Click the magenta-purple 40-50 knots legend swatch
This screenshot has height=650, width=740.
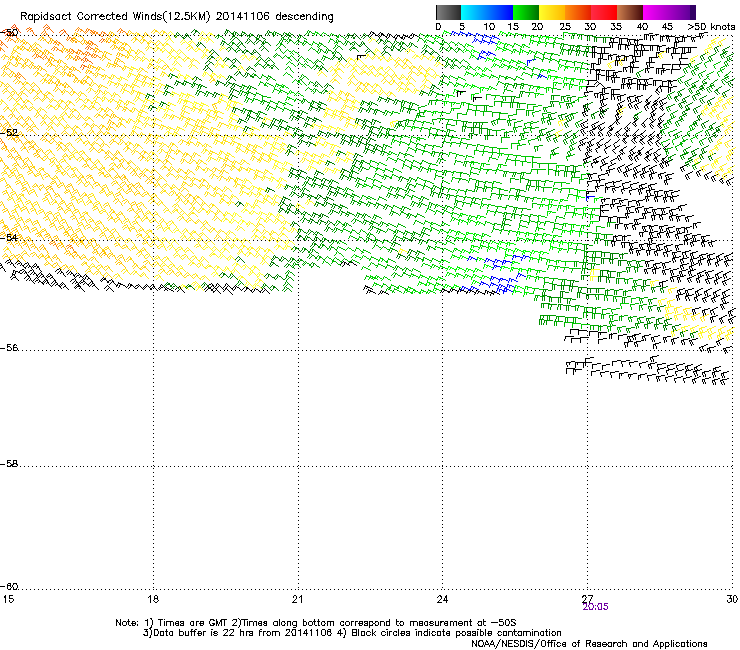coord(669,12)
